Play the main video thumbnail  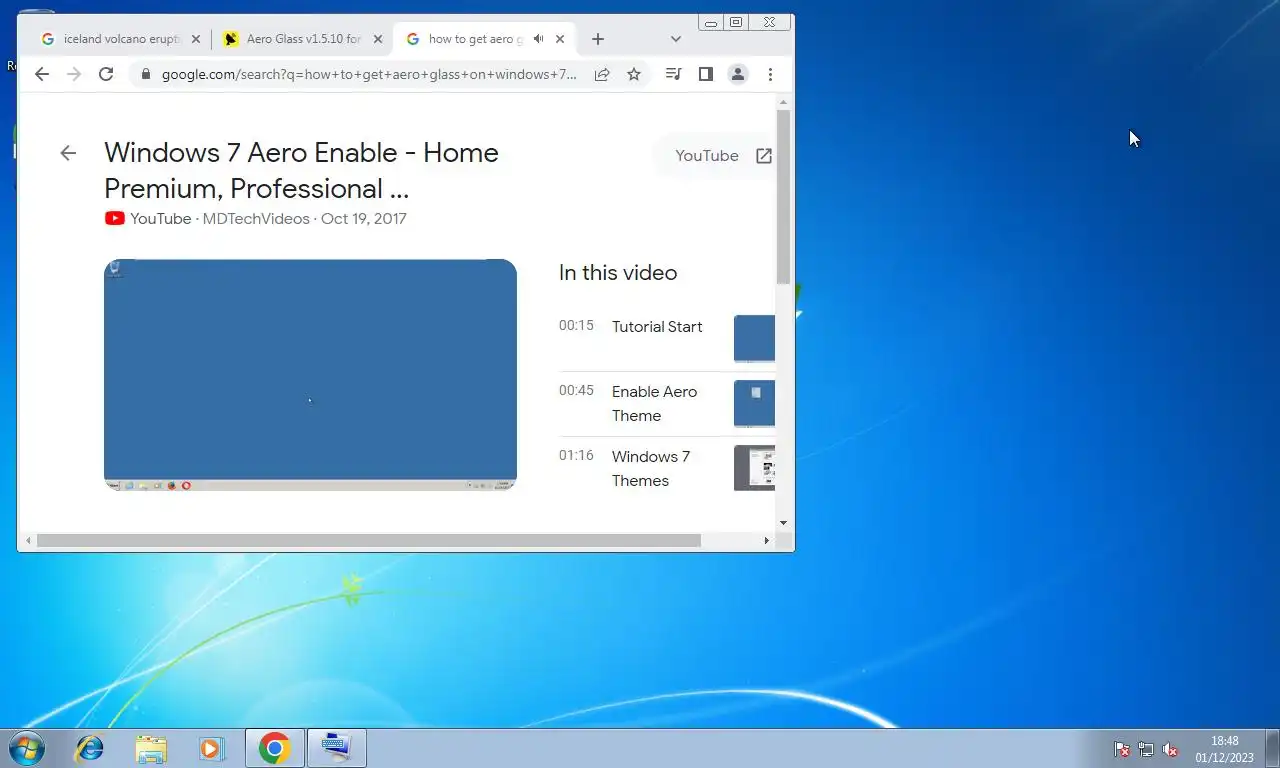point(310,375)
